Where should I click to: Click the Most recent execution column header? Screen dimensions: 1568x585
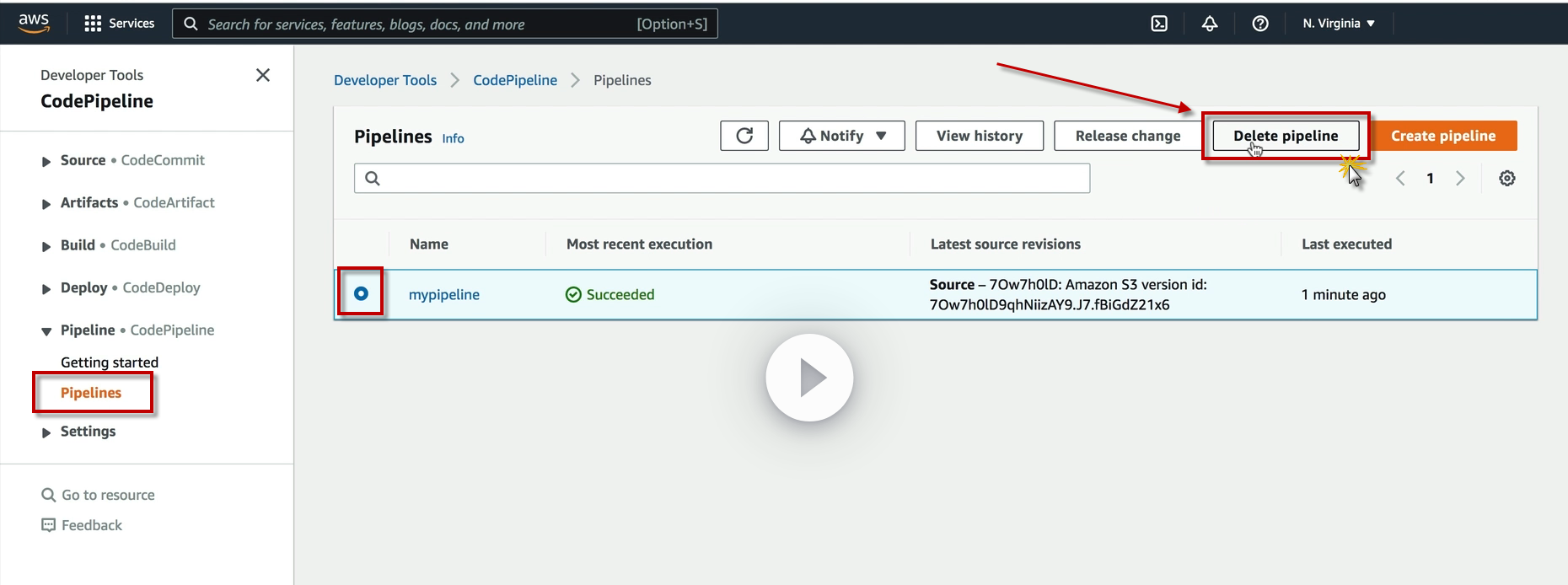639,244
